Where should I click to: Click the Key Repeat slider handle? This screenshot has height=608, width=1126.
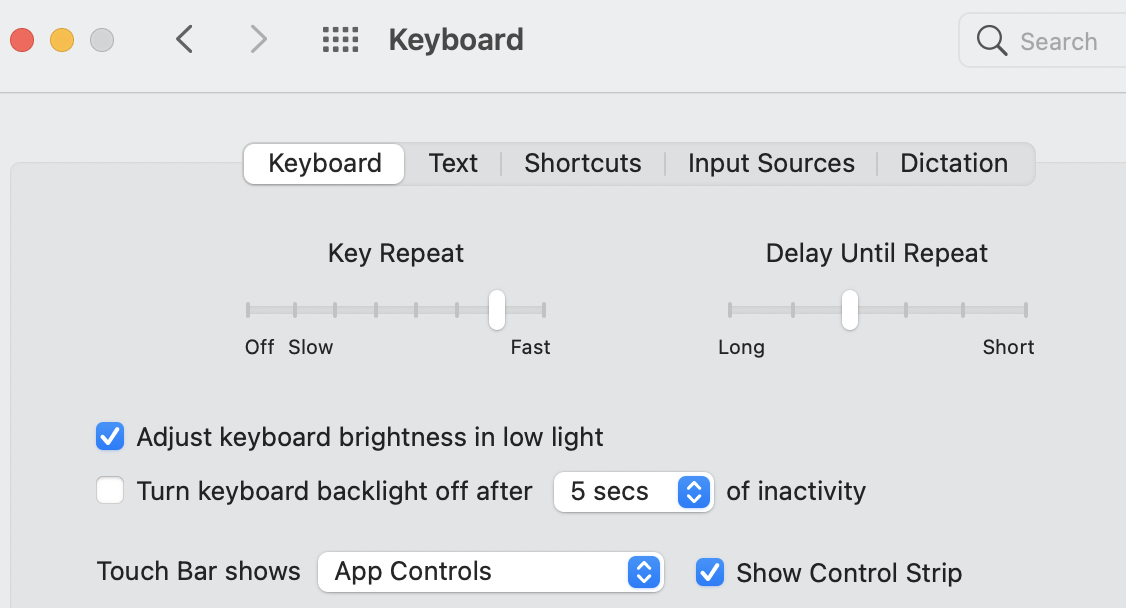[x=496, y=310]
